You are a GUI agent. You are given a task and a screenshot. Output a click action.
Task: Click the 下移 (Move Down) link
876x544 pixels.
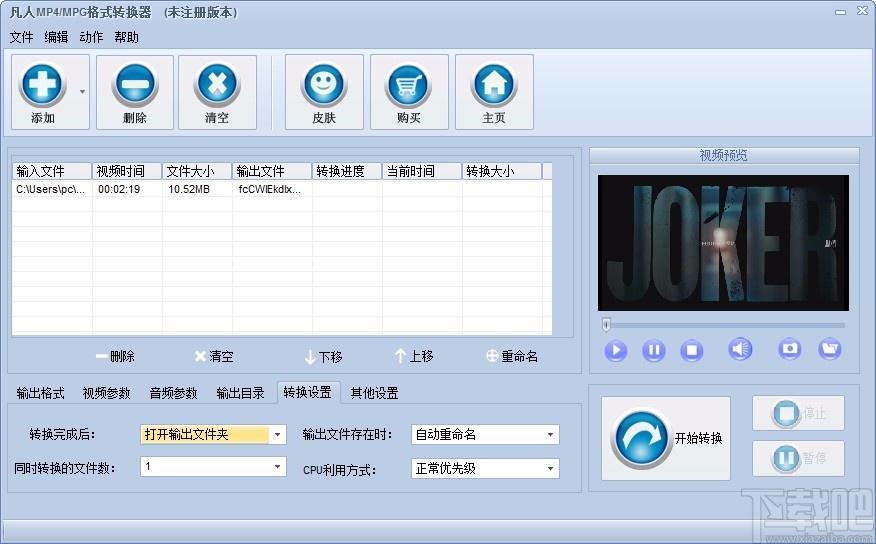point(323,357)
